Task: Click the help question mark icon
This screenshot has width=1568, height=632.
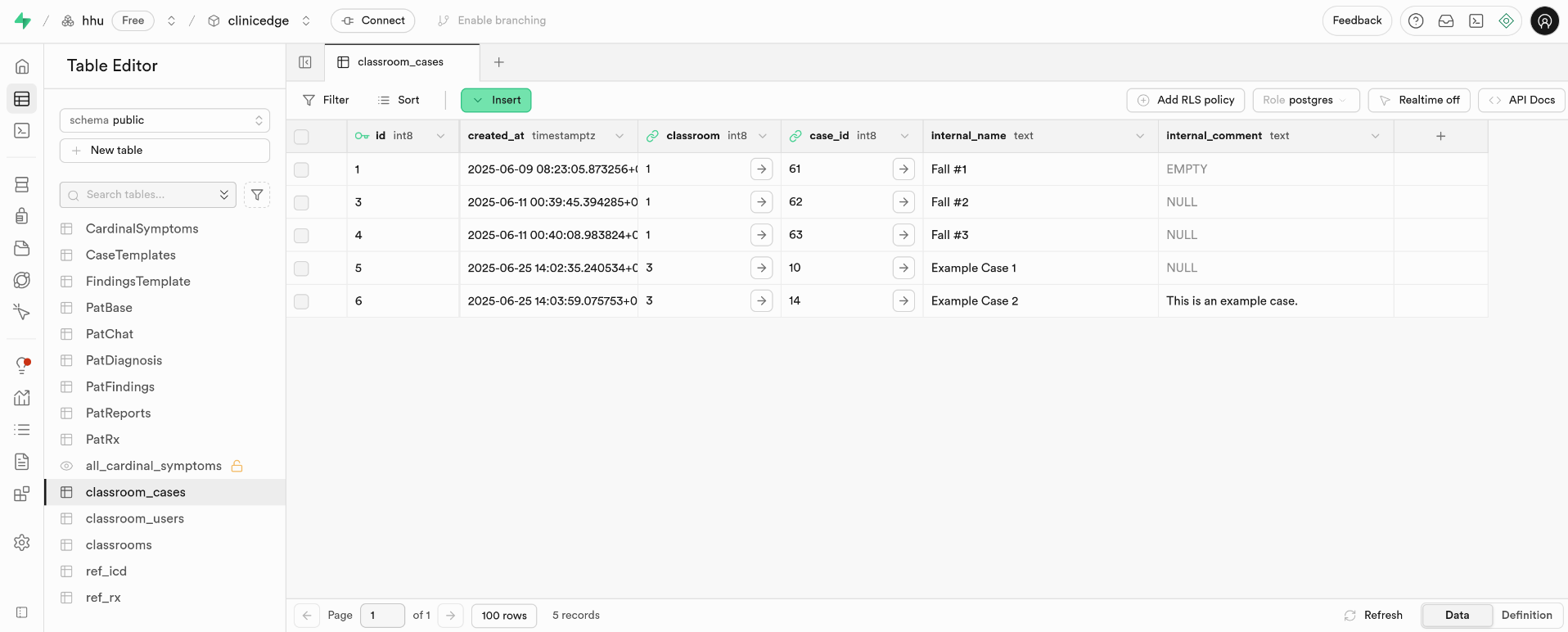Action: tap(1416, 21)
